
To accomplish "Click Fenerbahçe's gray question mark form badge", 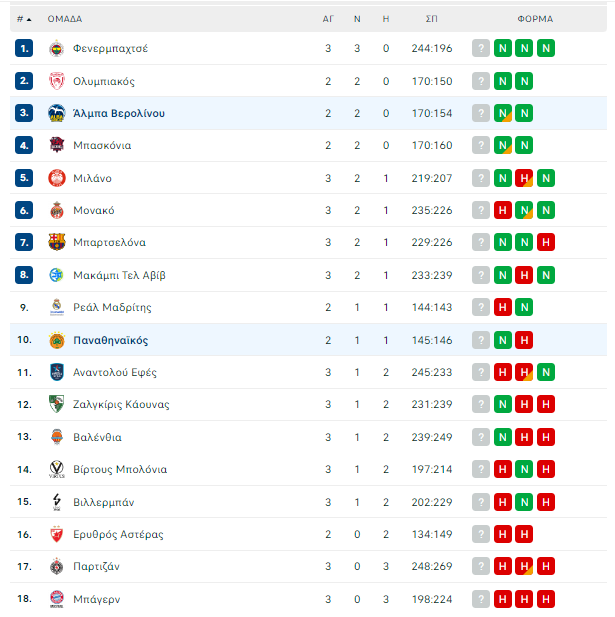I will point(481,48).
